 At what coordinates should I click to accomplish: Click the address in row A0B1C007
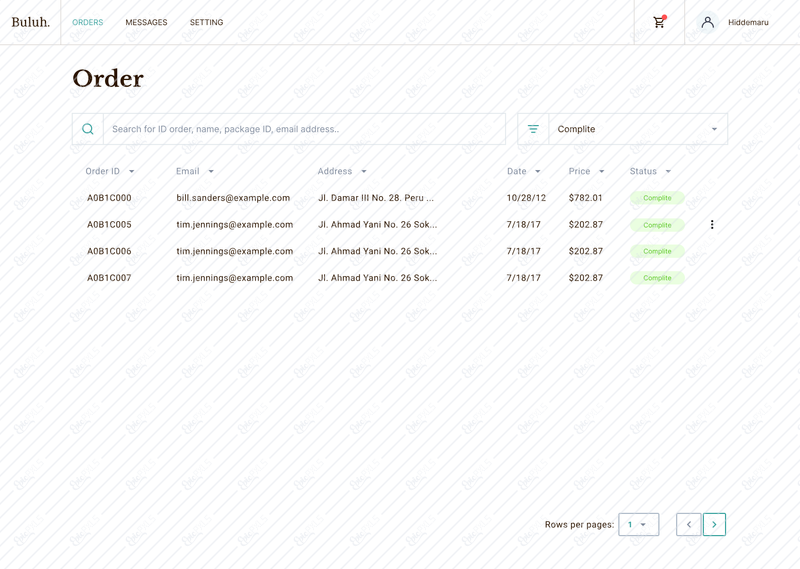click(378, 278)
